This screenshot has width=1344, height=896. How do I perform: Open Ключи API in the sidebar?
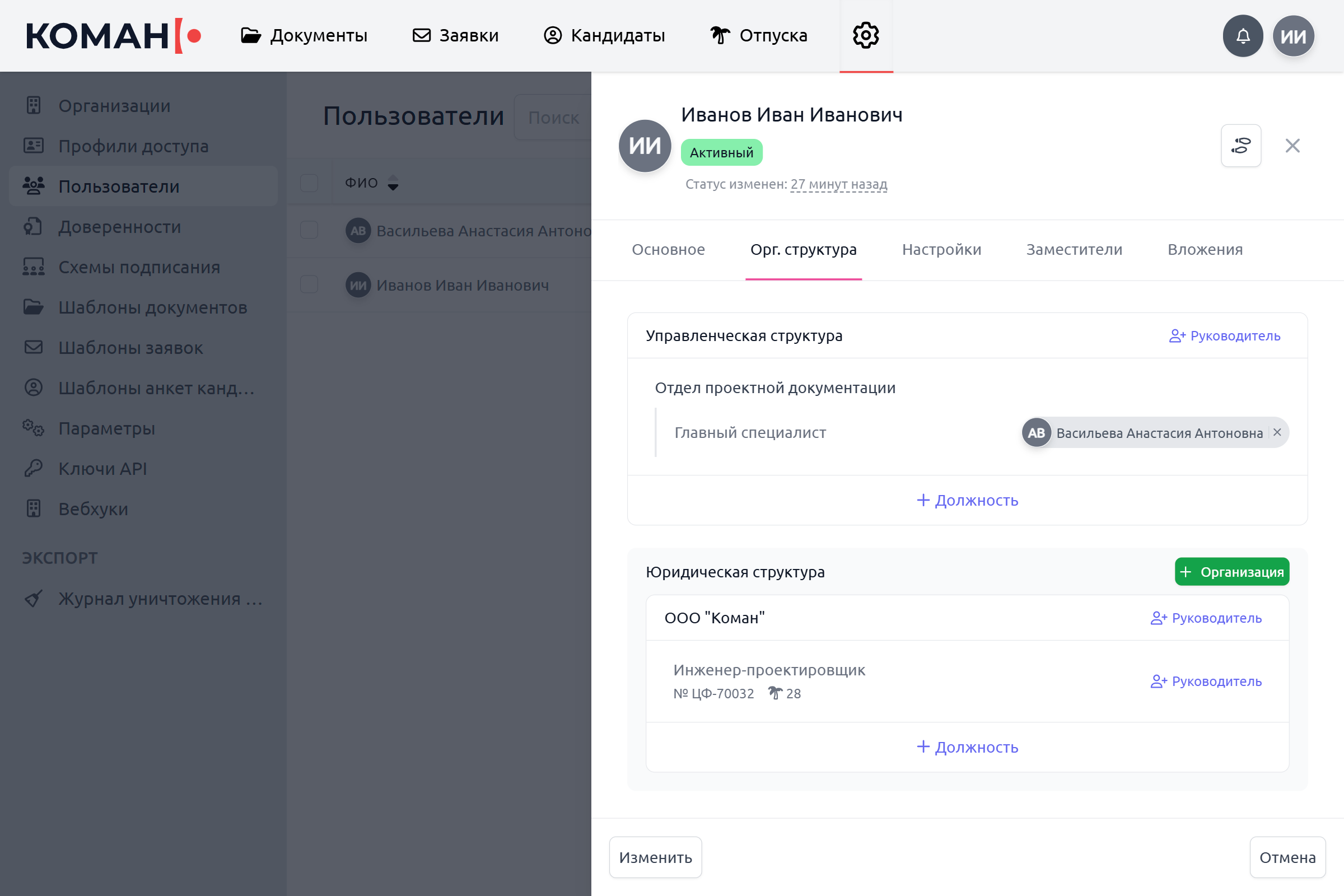click(x=102, y=469)
